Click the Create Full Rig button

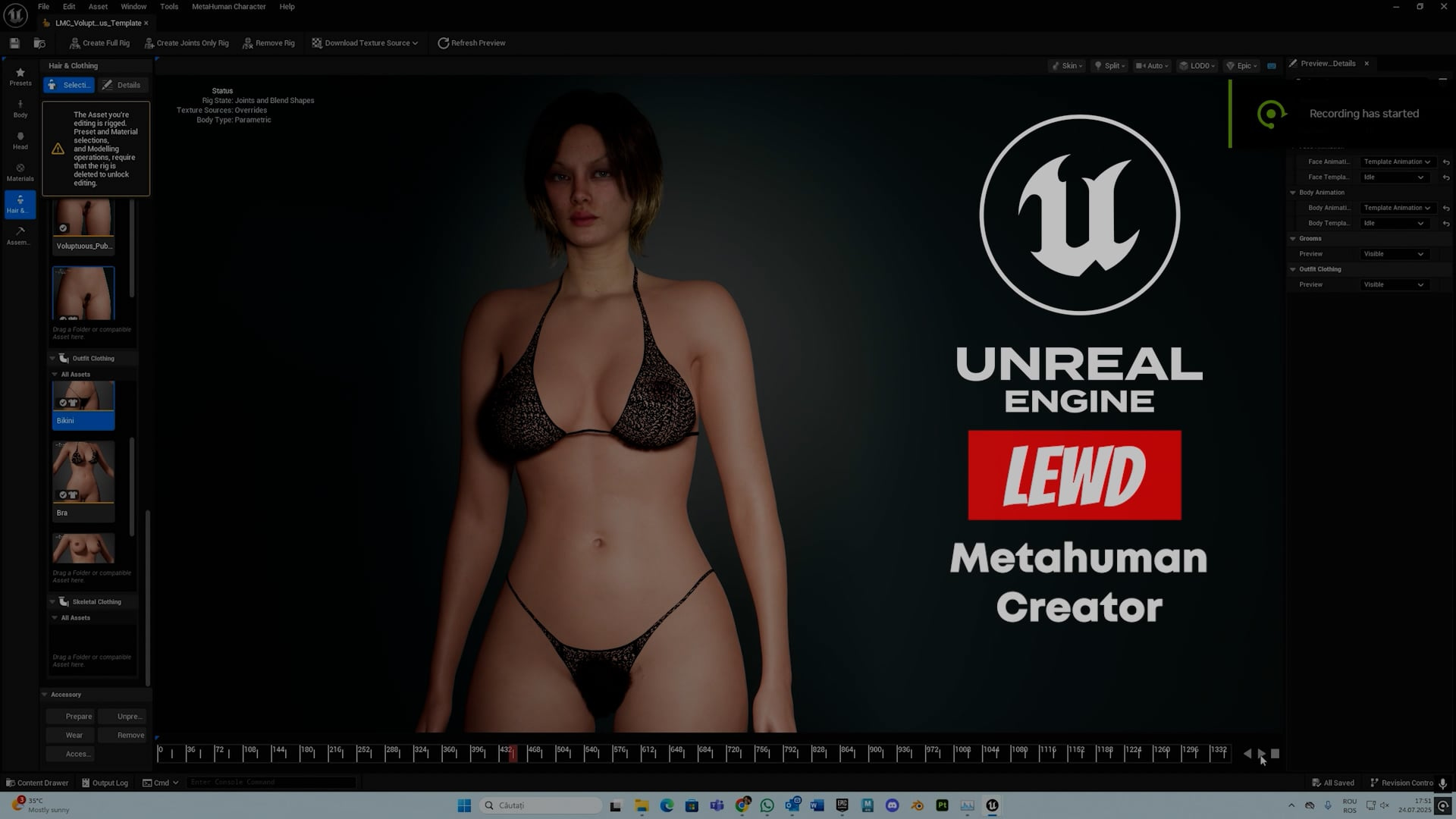point(99,43)
